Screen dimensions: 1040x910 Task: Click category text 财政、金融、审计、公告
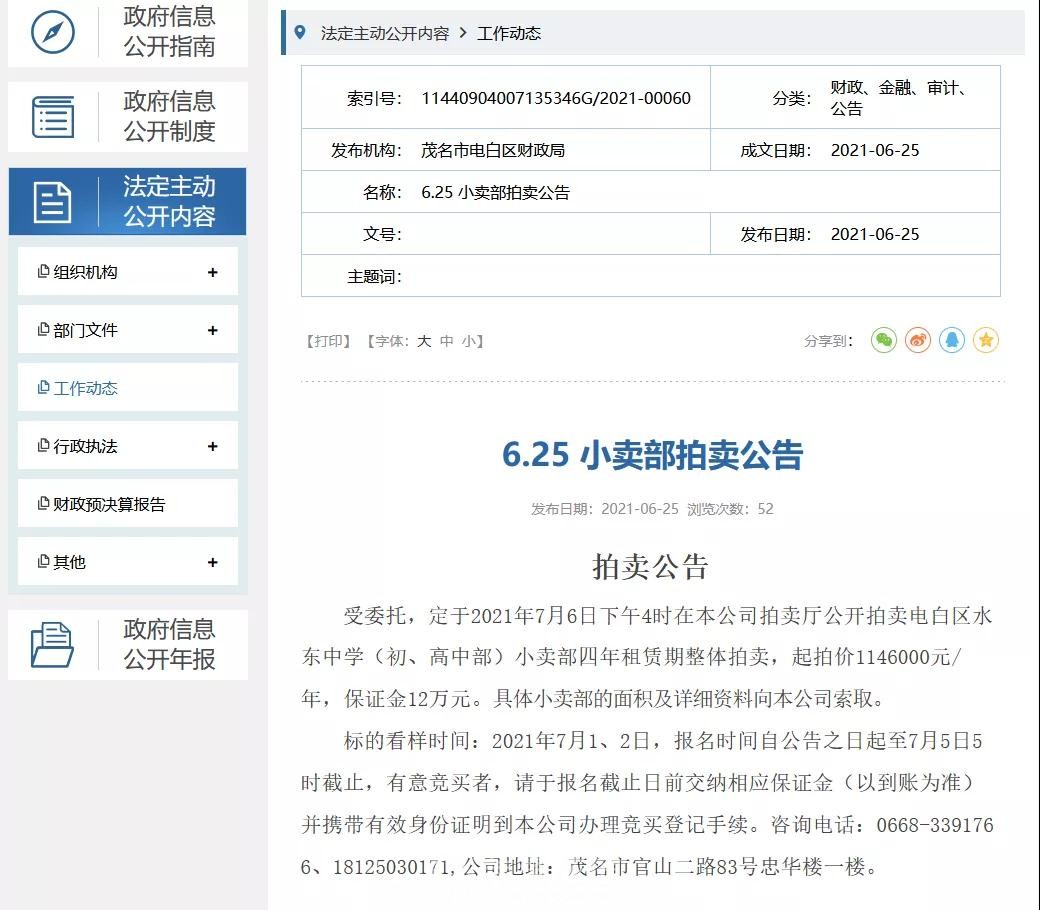click(x=899, y=98)
